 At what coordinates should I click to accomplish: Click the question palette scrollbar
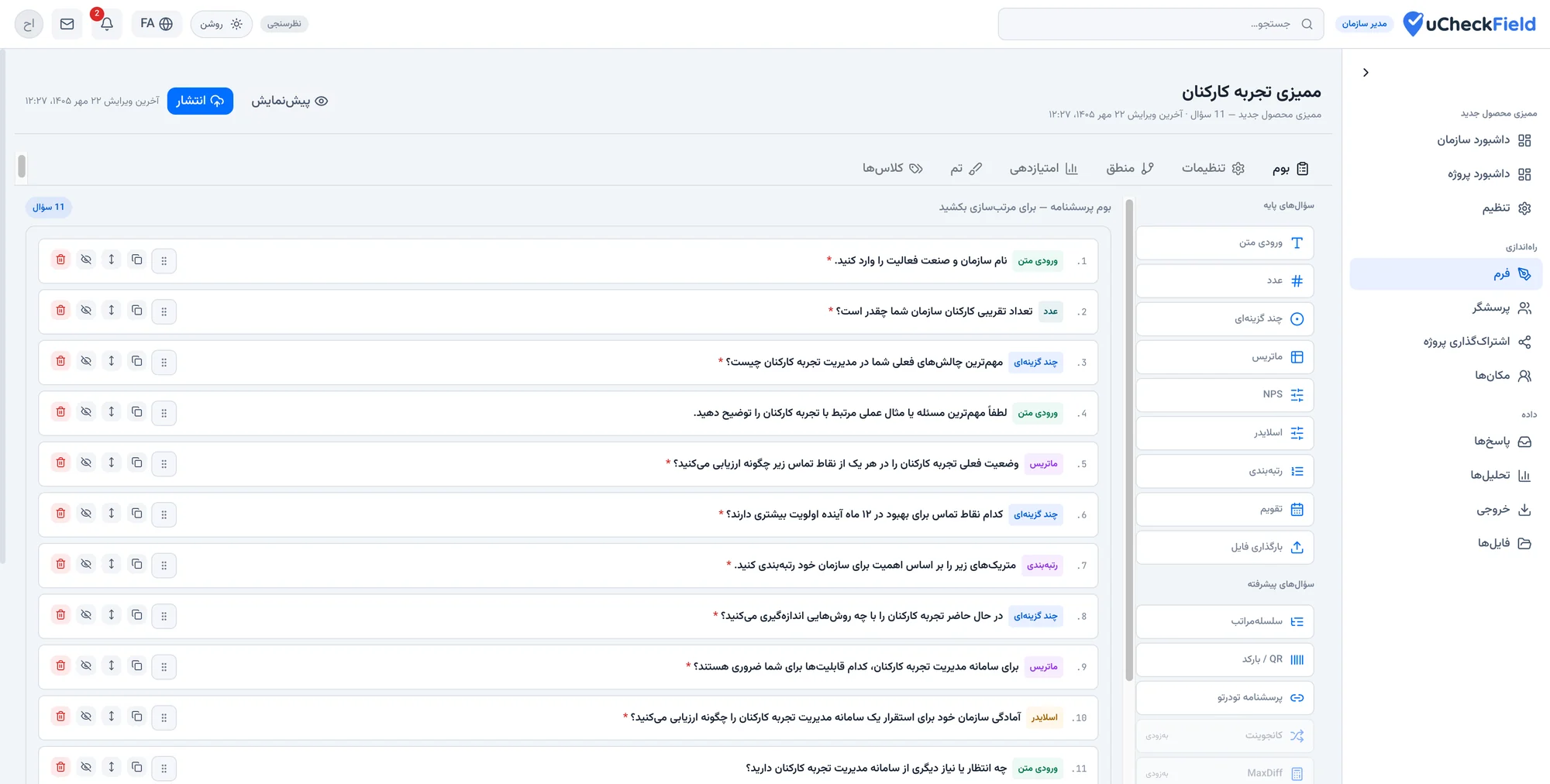pyautogui.click(x=1129, y=440)
